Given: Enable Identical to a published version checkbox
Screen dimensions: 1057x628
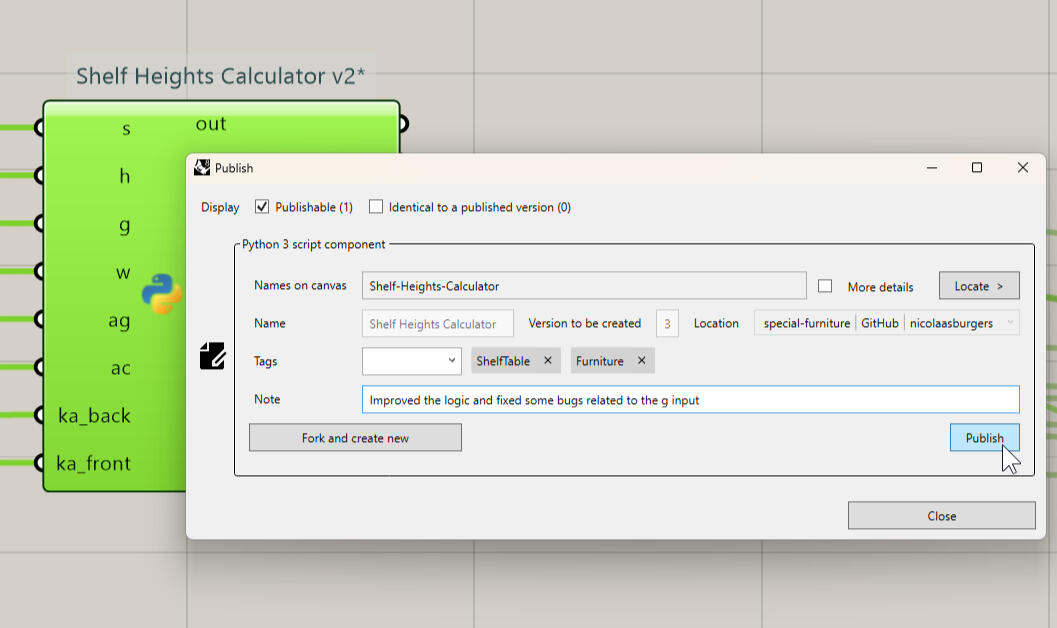Looking at the screenshot, I should 376,207.
